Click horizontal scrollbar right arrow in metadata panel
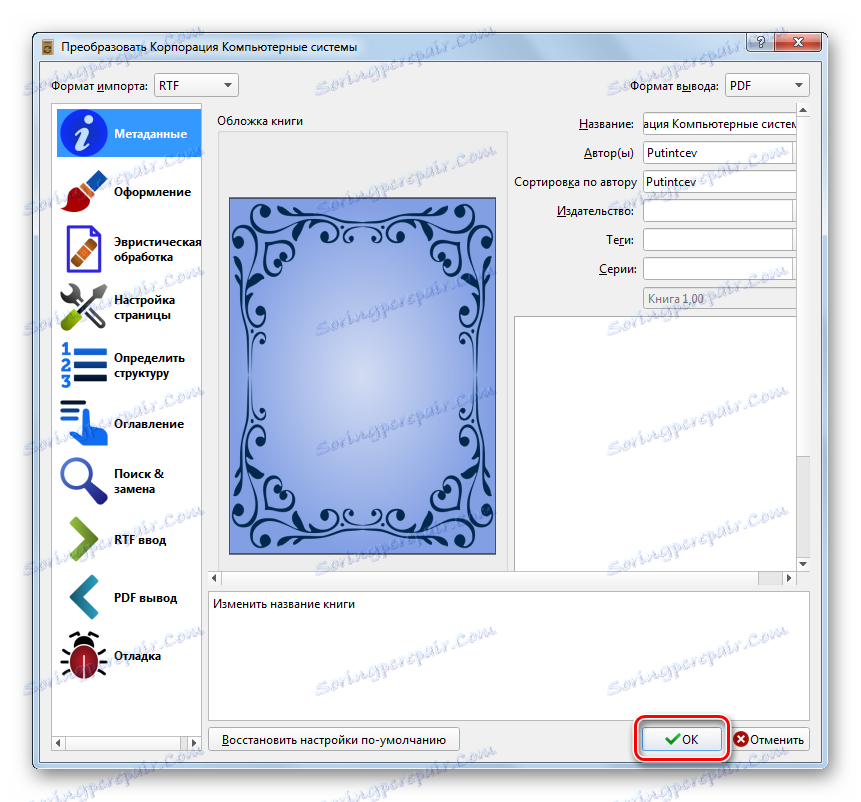 click(789, 578)
